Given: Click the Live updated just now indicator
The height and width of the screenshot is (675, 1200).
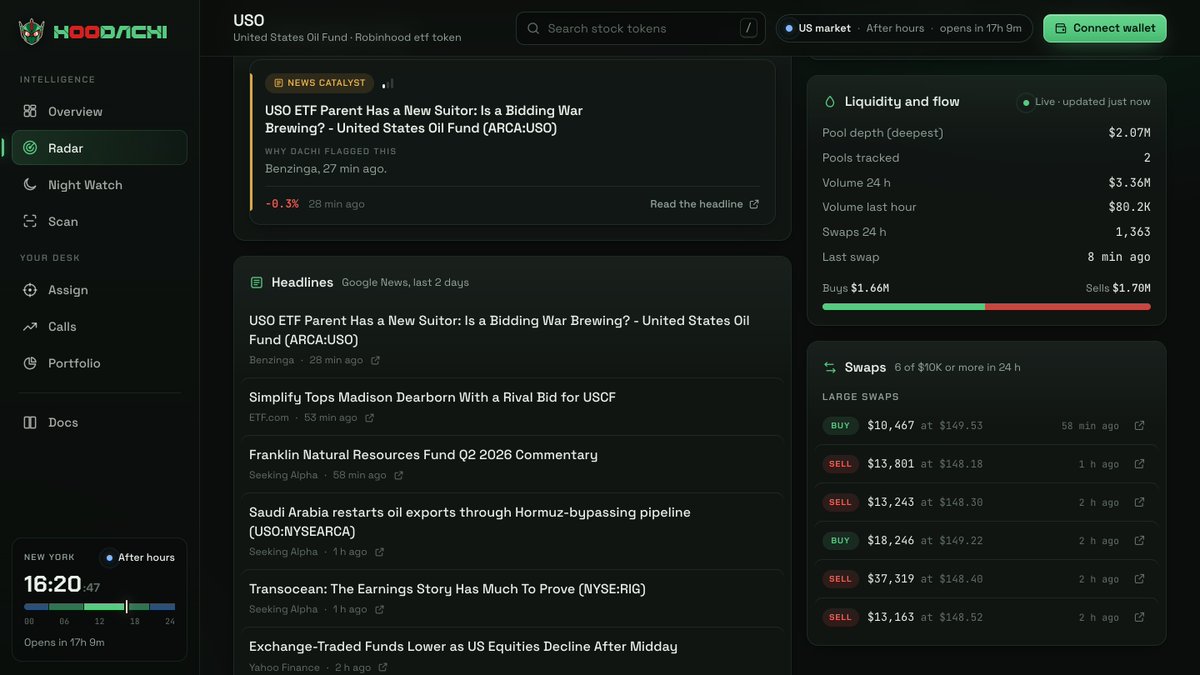Looking at the screenshot, I should (x=1084, y=102).
